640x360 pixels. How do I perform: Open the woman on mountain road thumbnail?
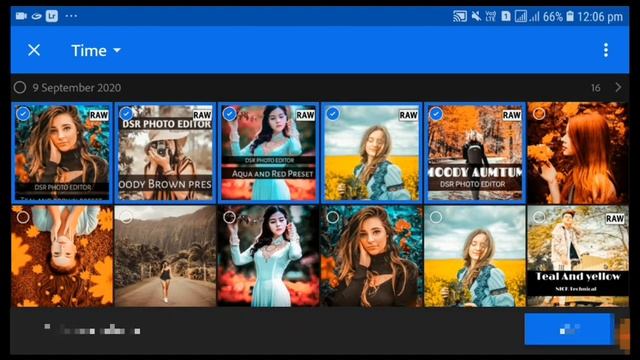tap(165, 256)
